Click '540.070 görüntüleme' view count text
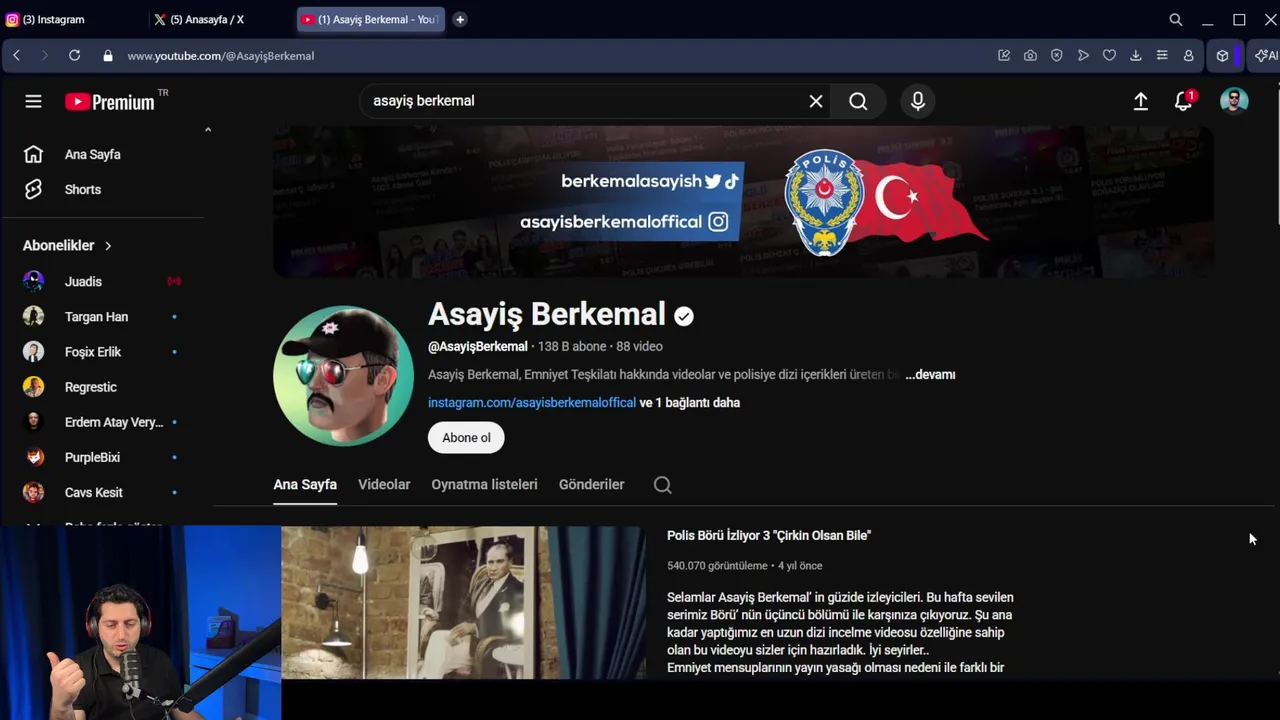This screenshot has height=720, width=1280. [x=717, y=566]
